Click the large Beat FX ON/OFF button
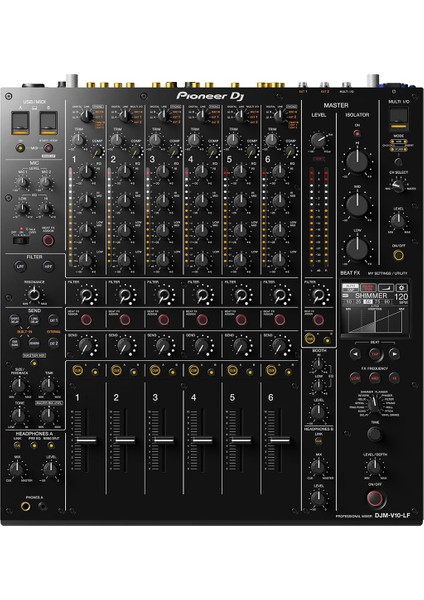Viewport: 424px width, 600px height. coord(375,498)
